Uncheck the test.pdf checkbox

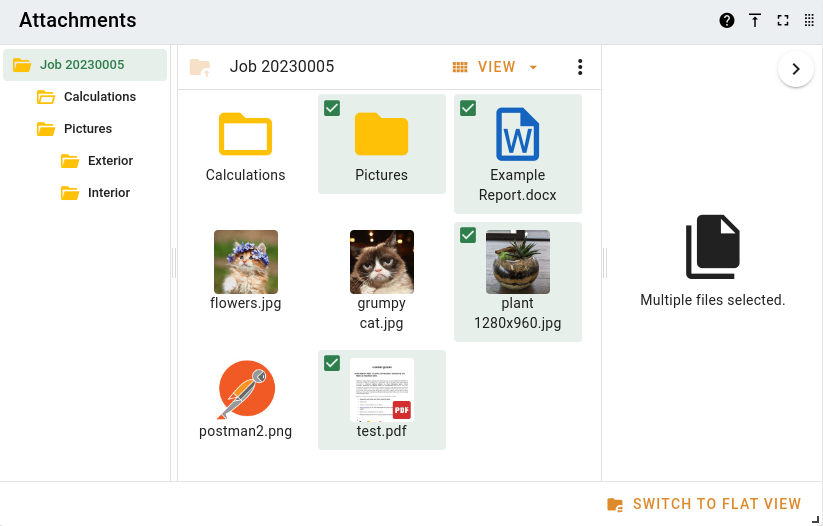coord(332,363)
